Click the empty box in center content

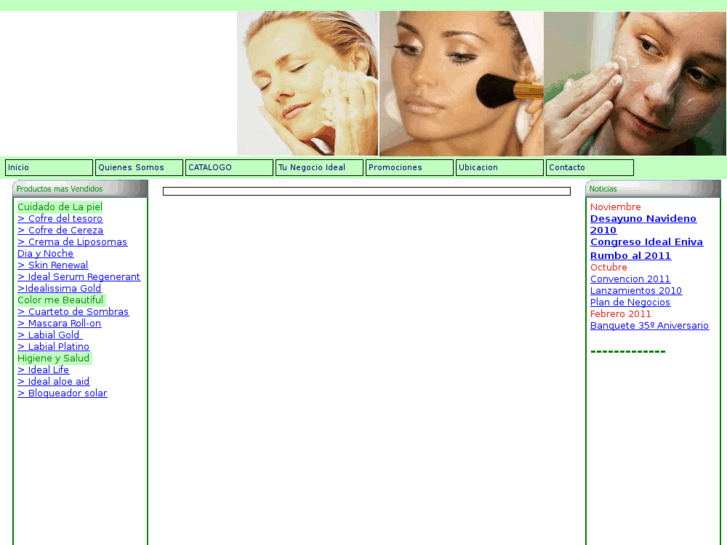[366, 191]
